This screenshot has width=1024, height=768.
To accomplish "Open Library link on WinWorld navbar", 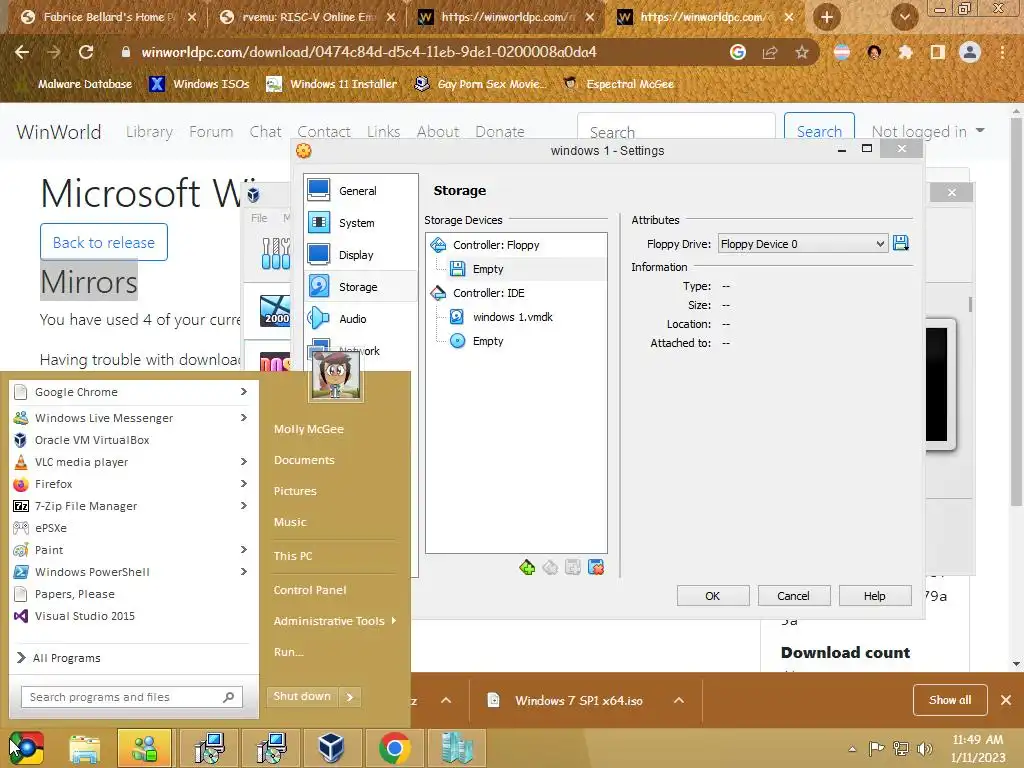I will (150, 131).
